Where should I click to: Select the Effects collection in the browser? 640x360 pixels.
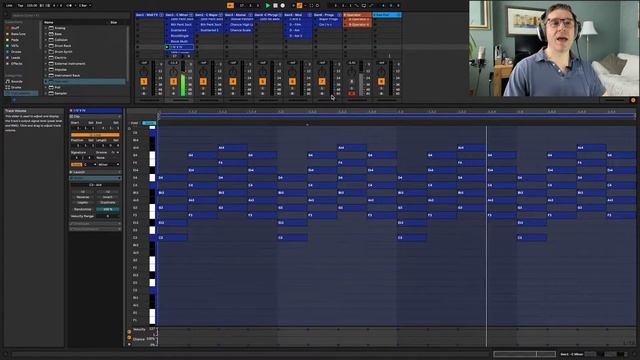tap(16, 64)
